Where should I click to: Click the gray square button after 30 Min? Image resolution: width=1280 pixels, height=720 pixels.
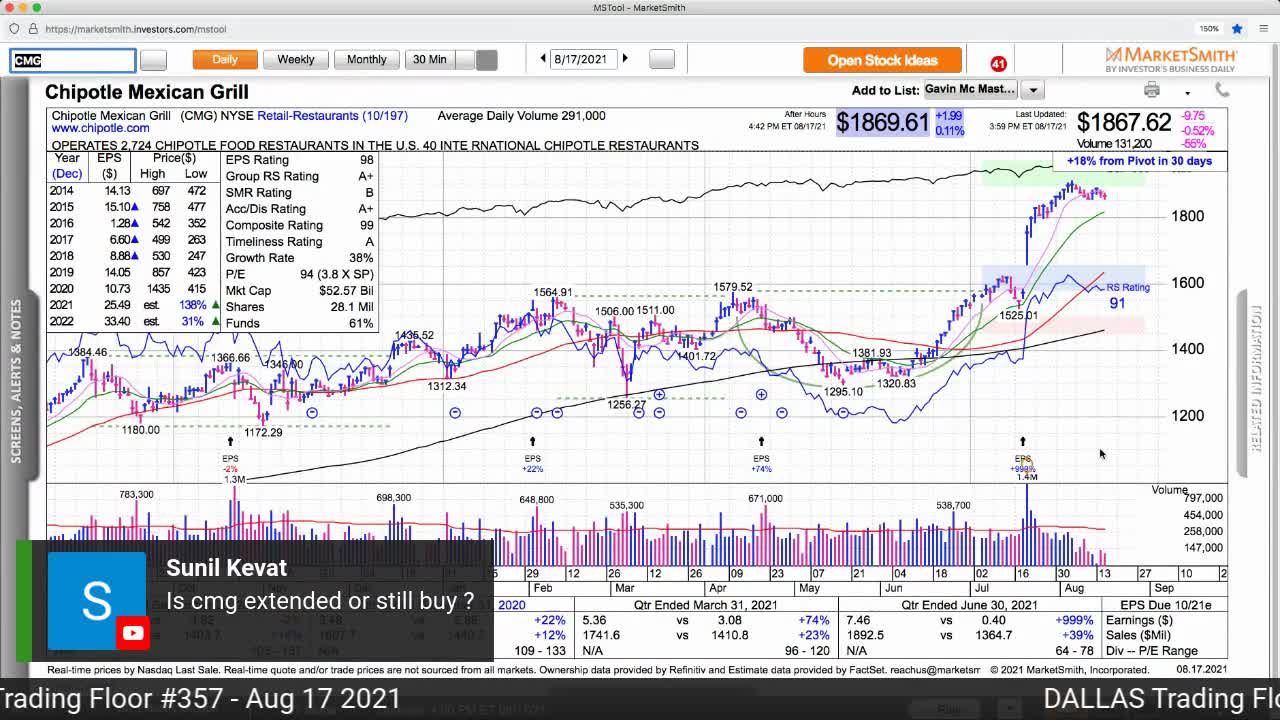pyautogui.click(x=487, y=60)
